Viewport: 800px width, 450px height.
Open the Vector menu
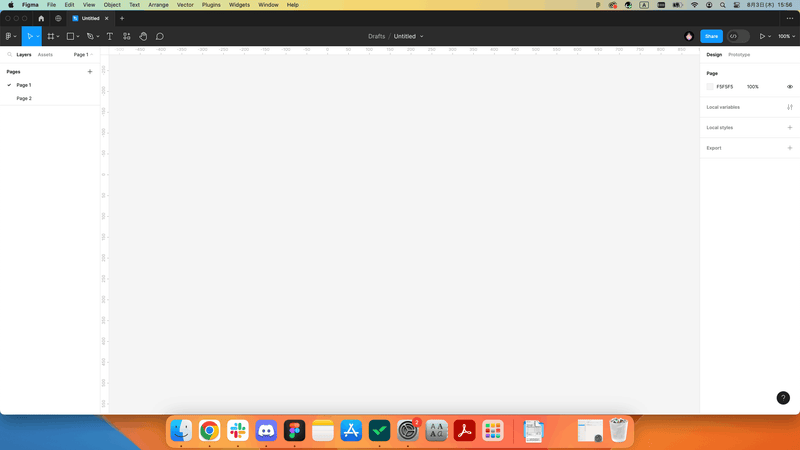coord(185,5)
